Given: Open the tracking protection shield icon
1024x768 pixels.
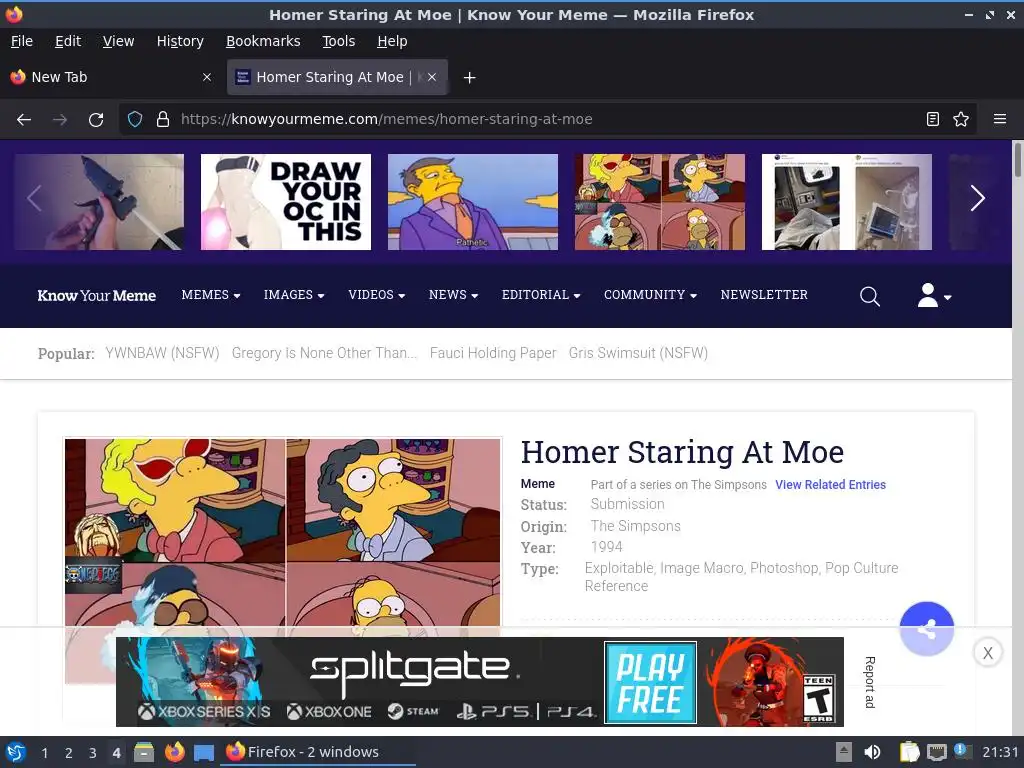Looking at the screenshot, I should [135, 120].
